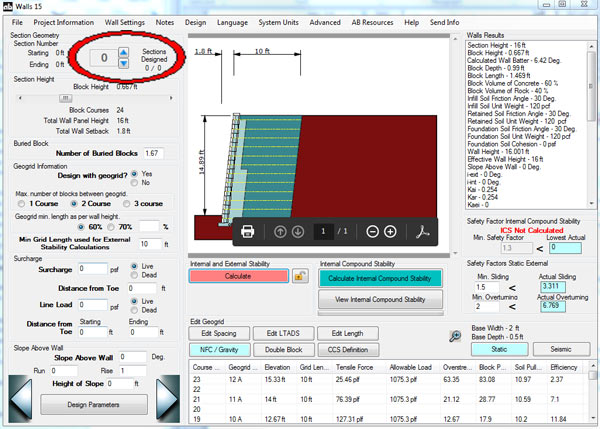Click the Number of Buried Blocks field
The height and width of the screenshot is (429, 600).
coord(154,153)
